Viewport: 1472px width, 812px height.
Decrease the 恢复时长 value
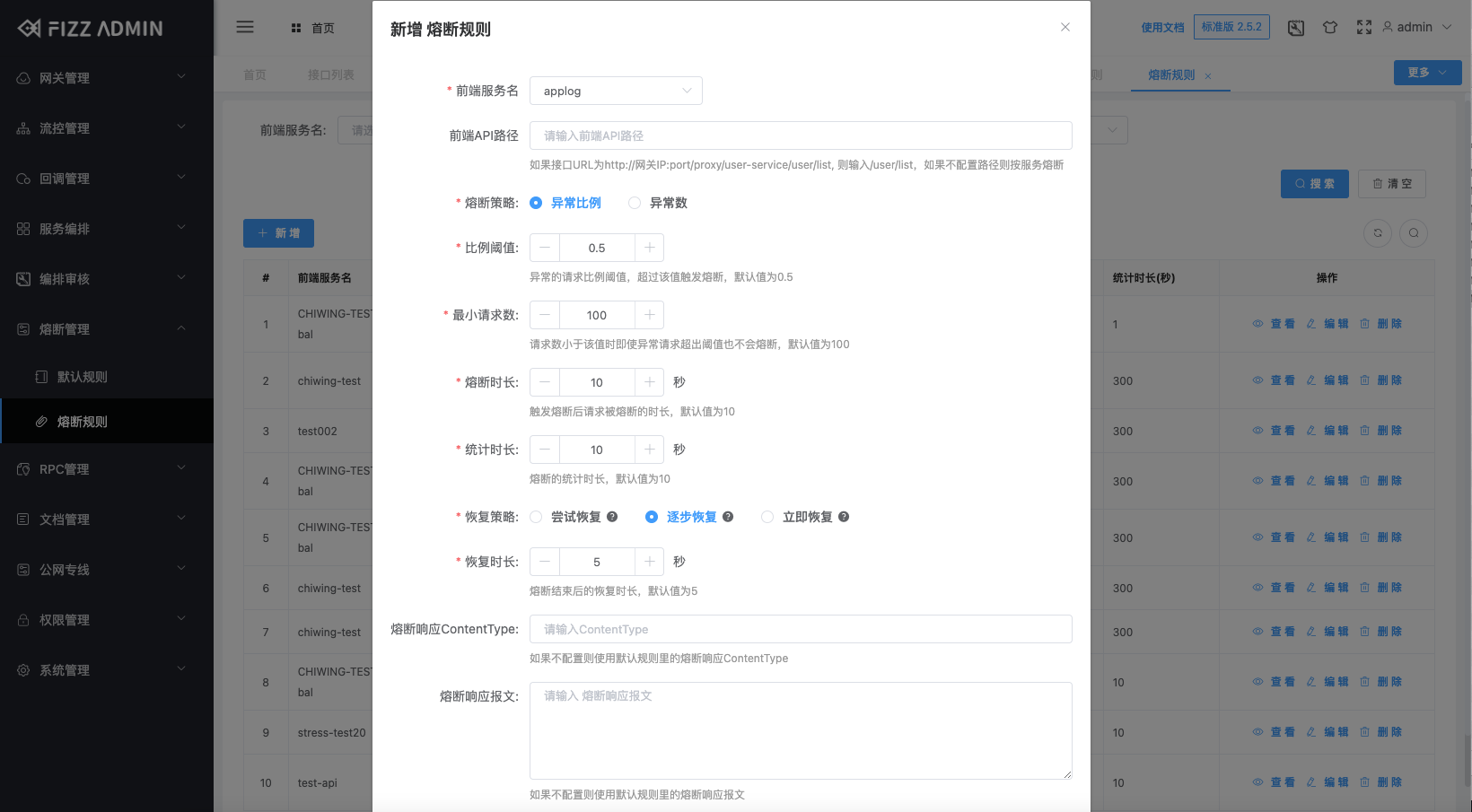pos(545,562)
